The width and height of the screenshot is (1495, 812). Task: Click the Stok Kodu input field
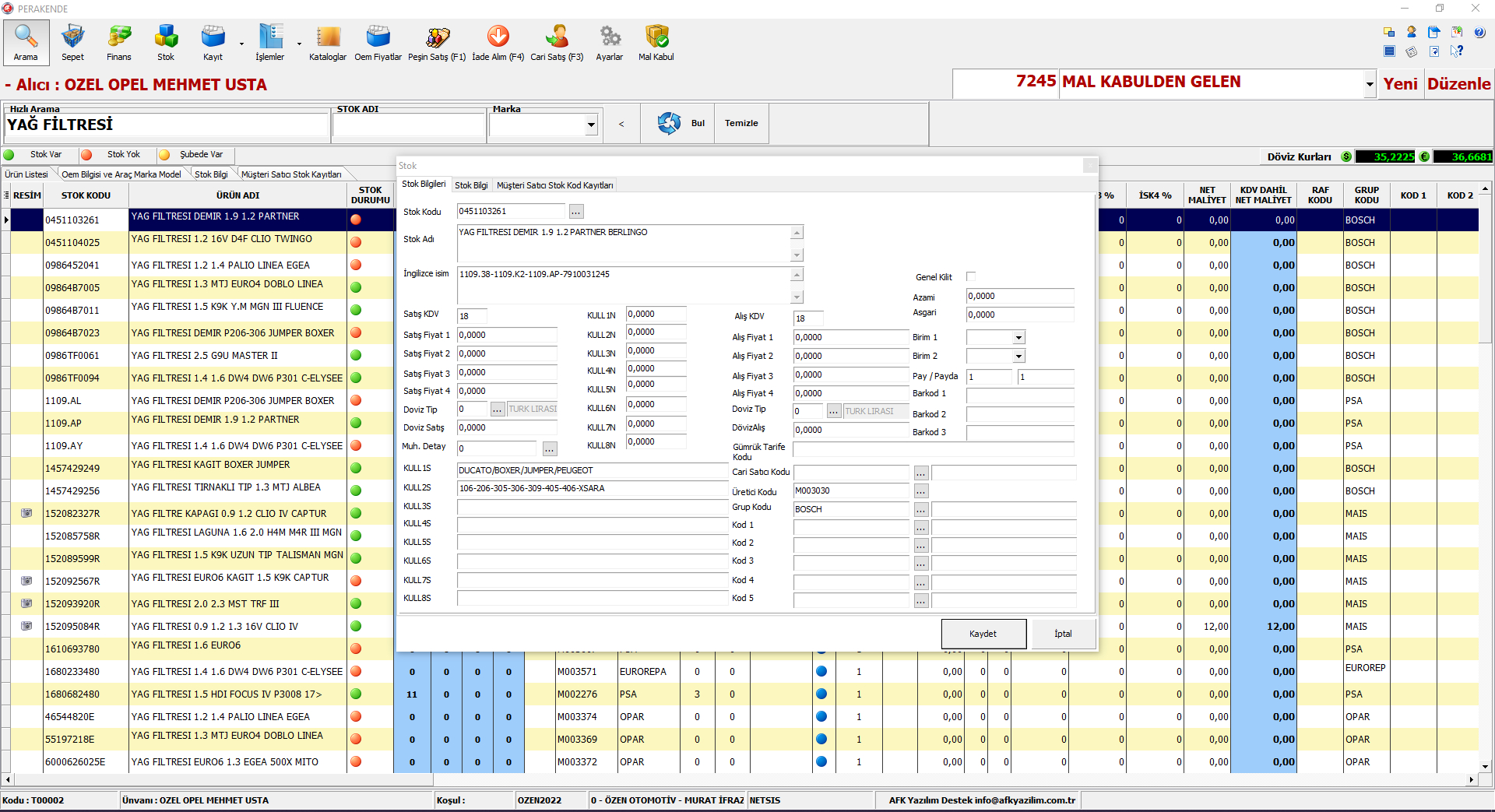[511, 212]
